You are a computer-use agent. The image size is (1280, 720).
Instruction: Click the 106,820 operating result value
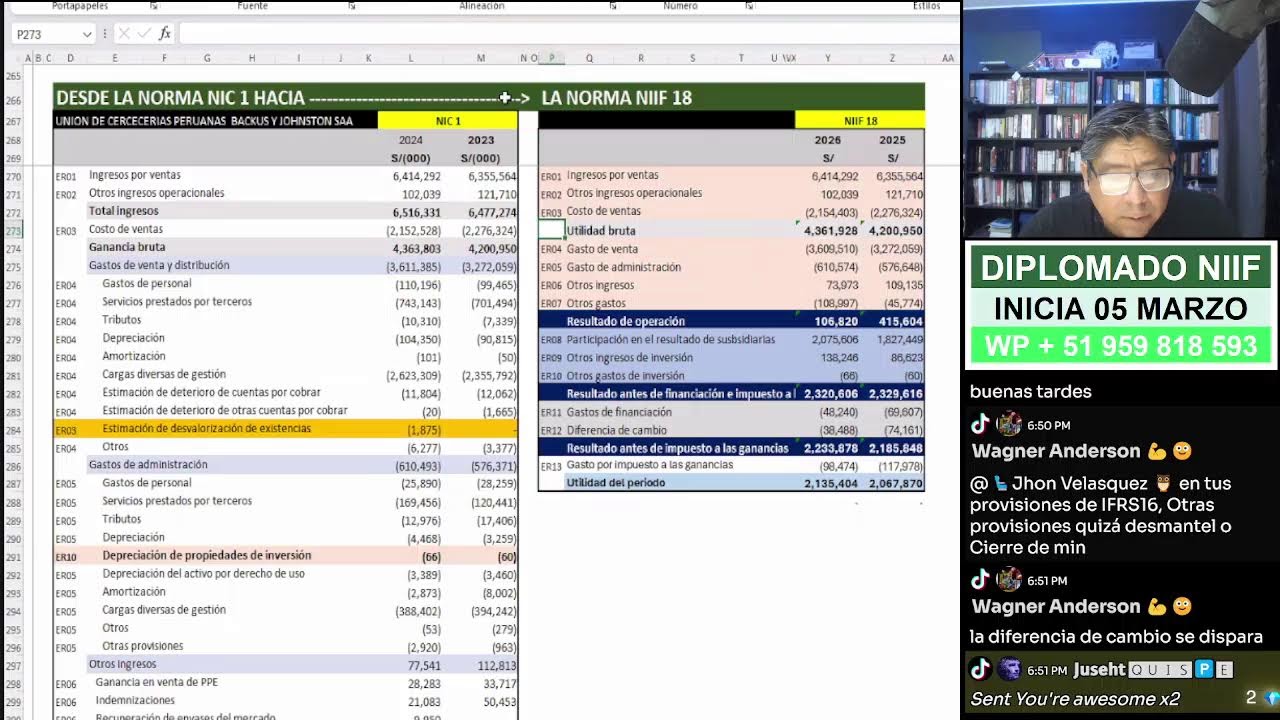point(836,322)
